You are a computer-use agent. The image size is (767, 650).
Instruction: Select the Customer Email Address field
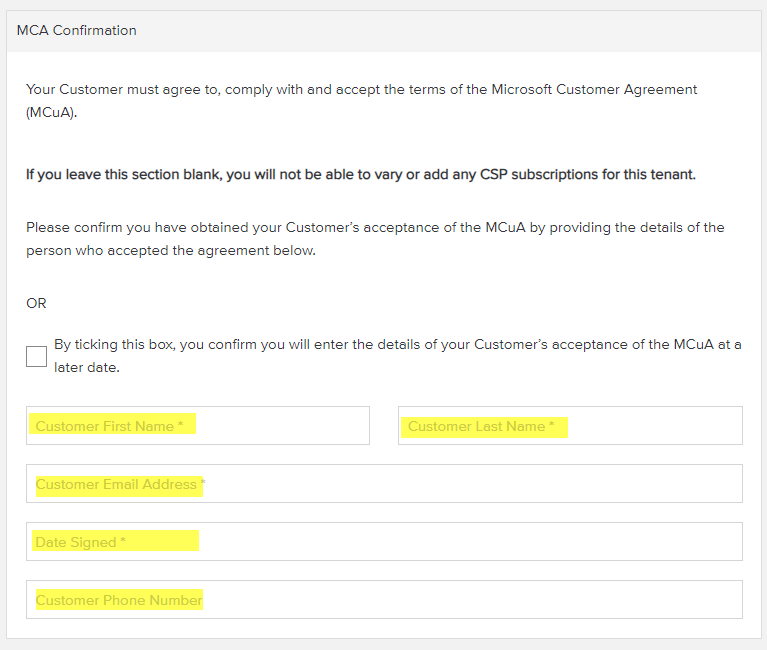[x=384, y=484]
